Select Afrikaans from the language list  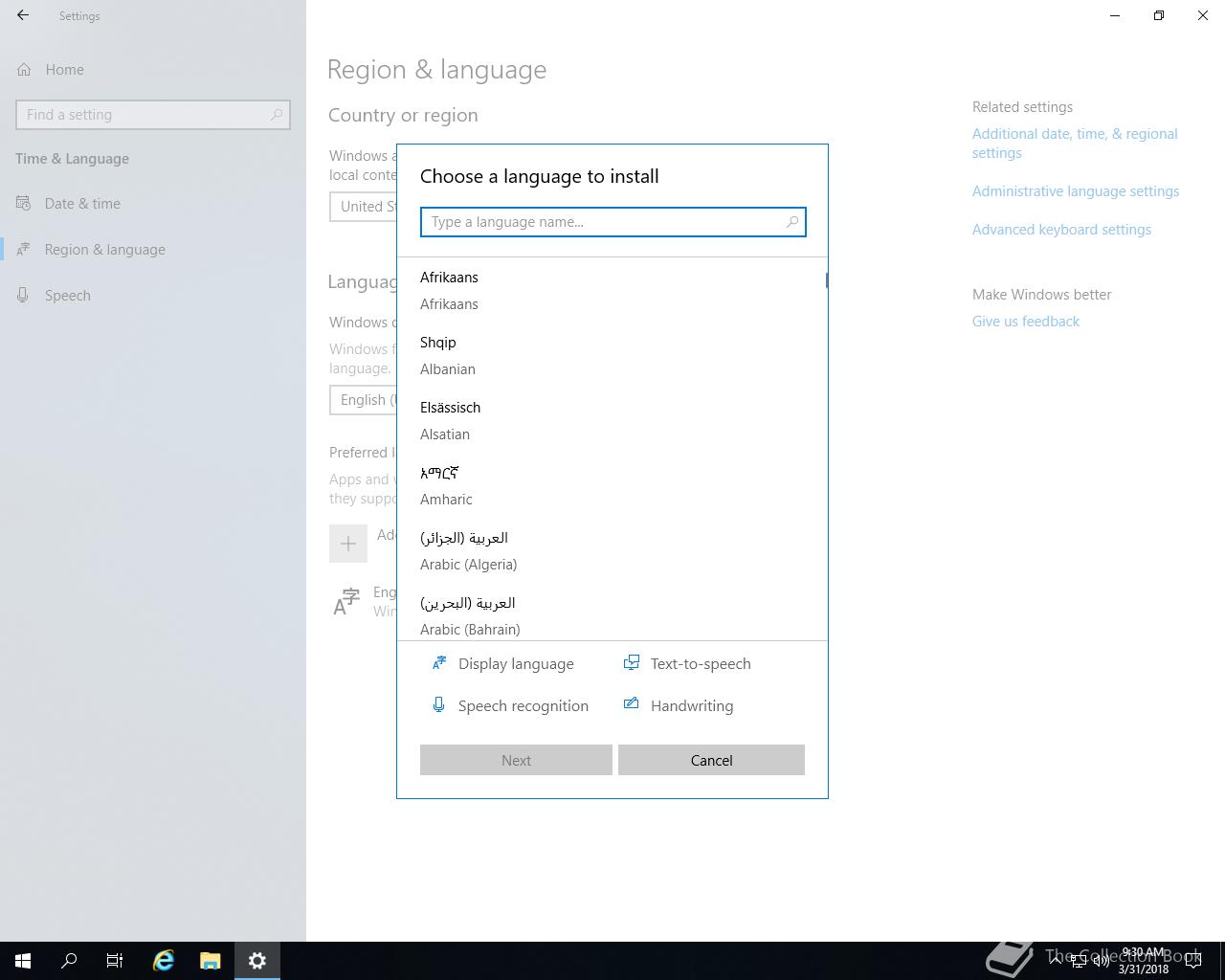pyautogui.click(x=449, y=290)
